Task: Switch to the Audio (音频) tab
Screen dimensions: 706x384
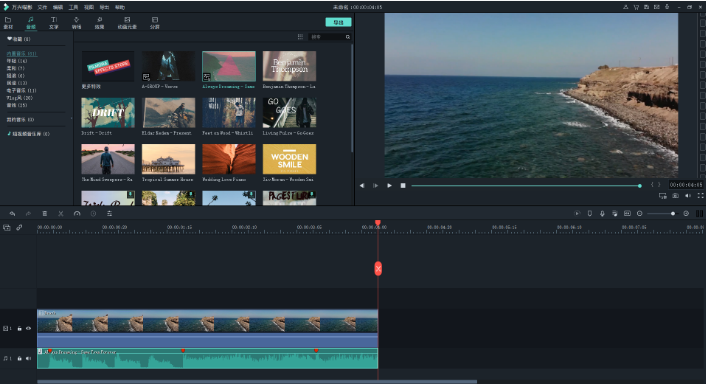Action: (x=31, y=23)
